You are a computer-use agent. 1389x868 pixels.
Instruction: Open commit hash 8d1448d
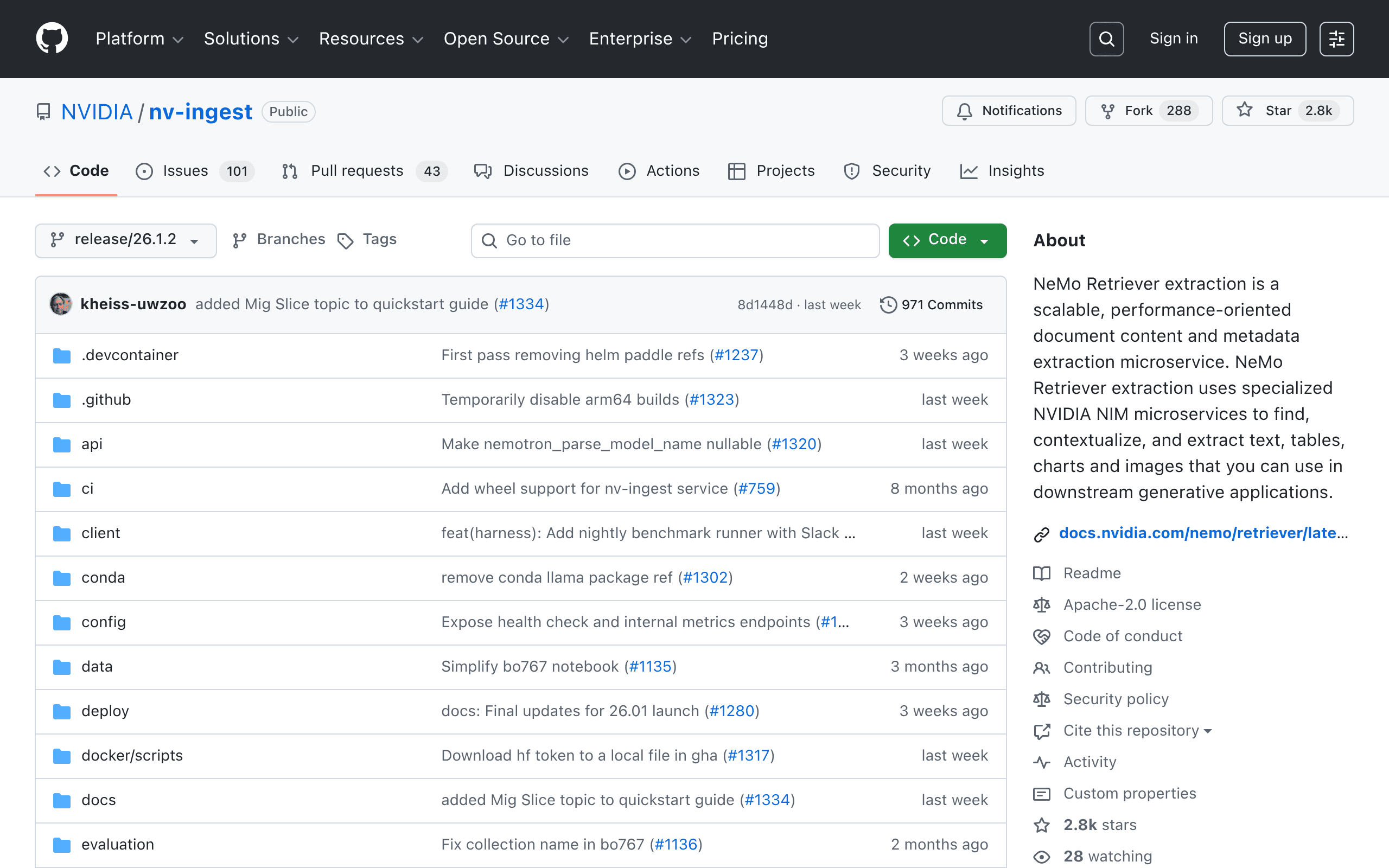[764, 305]
